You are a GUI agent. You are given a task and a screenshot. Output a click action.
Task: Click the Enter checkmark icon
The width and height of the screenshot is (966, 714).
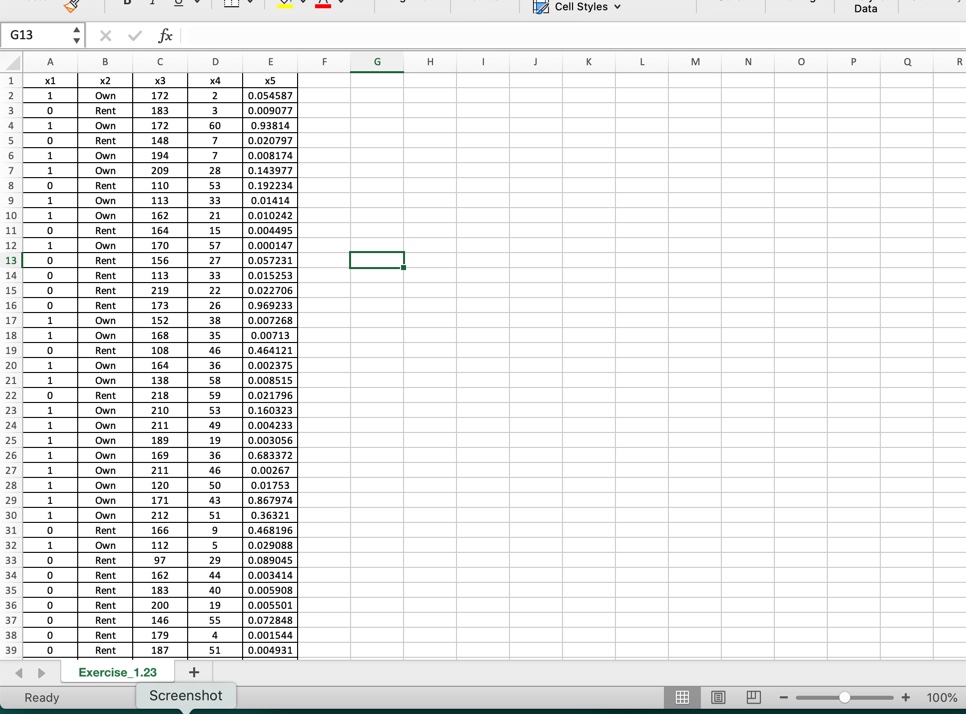point(135,36)
